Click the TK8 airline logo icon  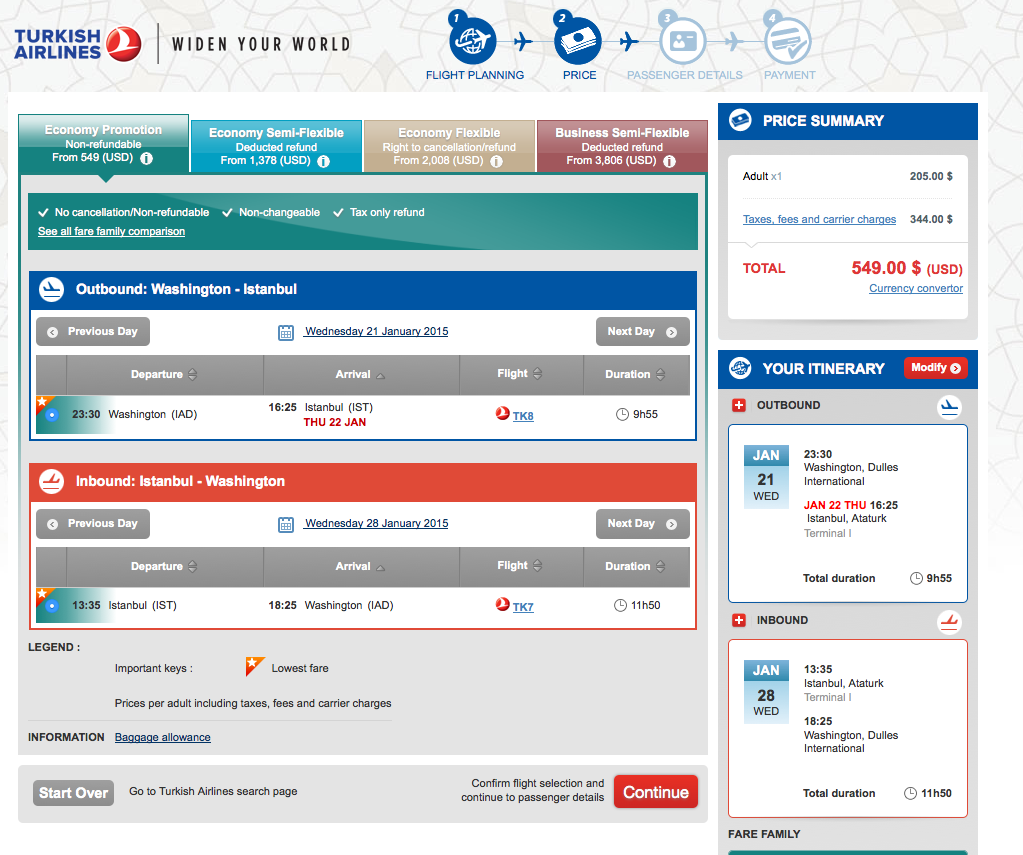tap(502, 413)
